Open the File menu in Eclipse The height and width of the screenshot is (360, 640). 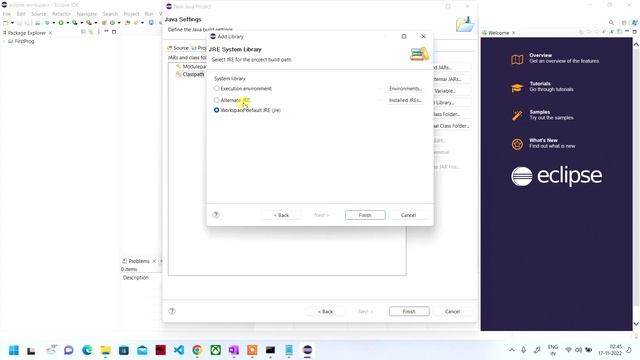tap(7, 14)
